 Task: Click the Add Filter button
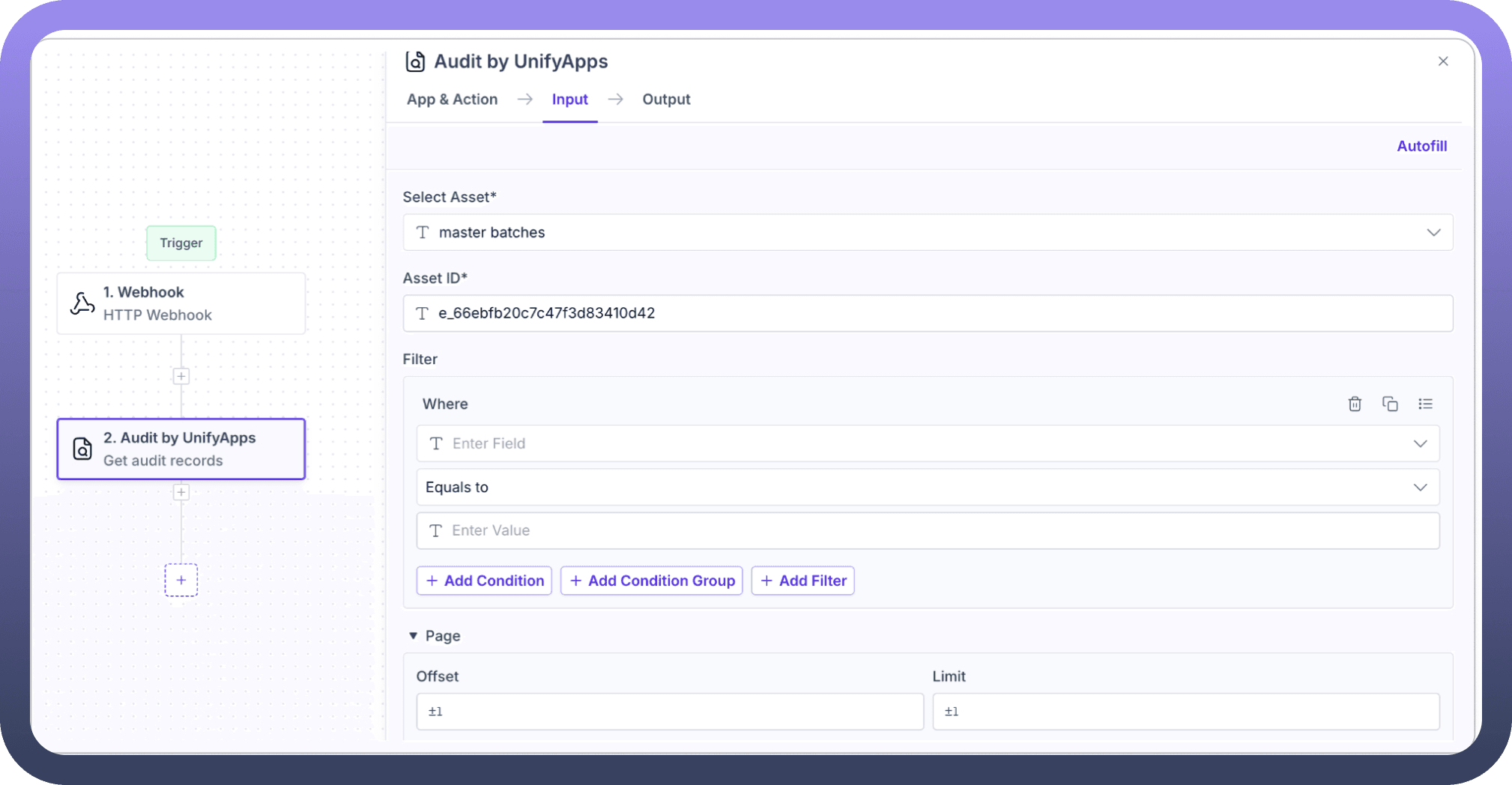(802, 581)
